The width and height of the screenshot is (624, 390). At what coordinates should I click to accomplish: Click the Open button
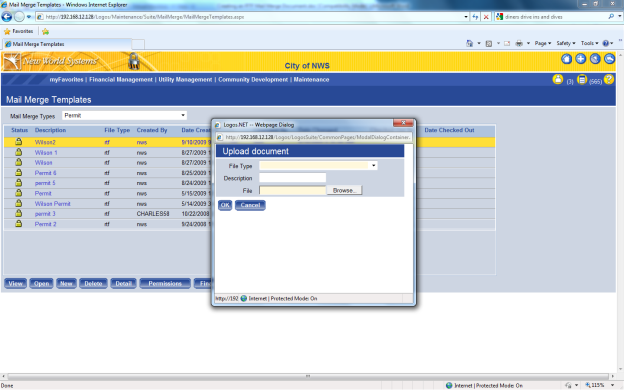(x=41, y=283)
